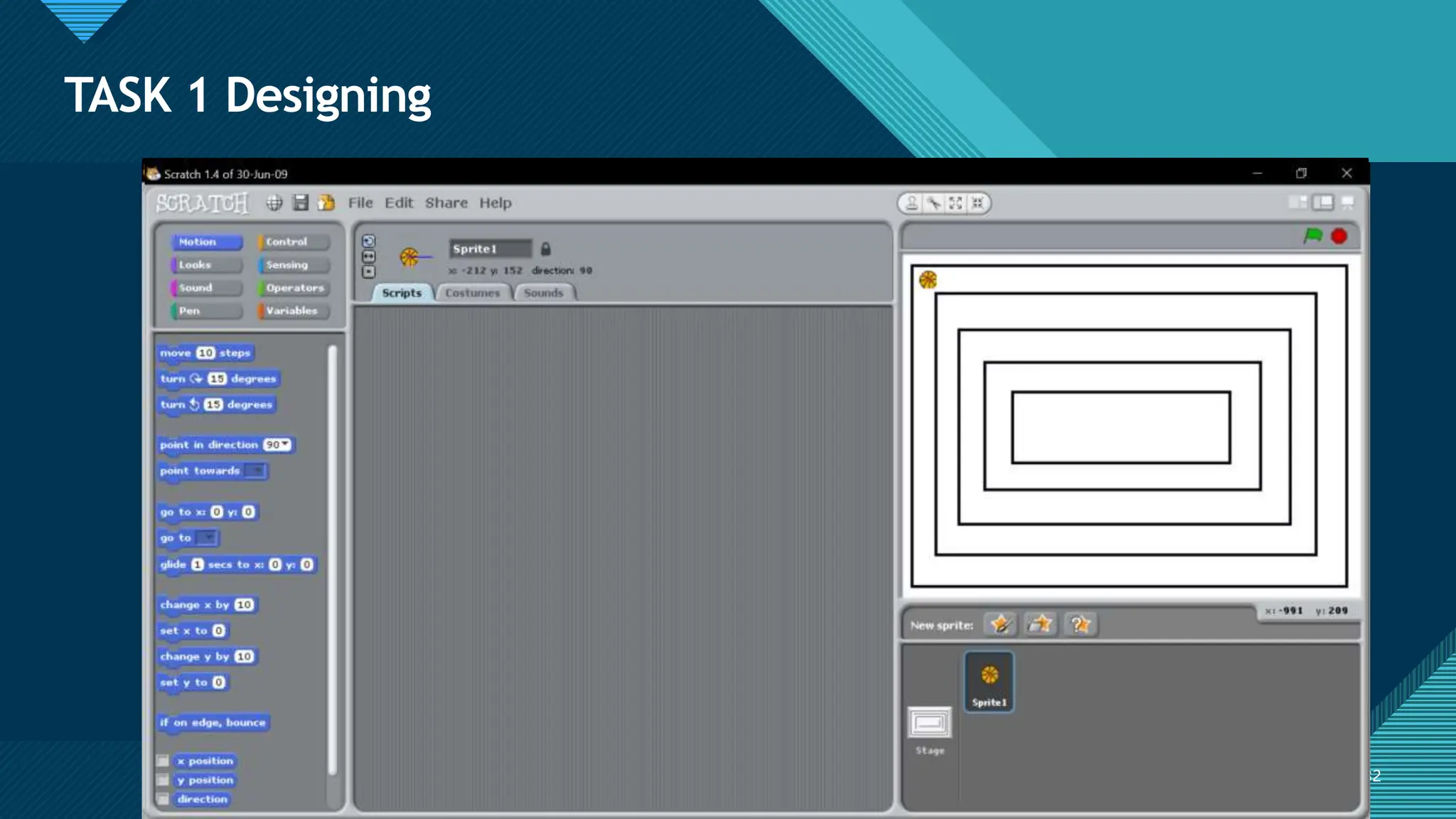Open the File menu

(x=360, y=203)
